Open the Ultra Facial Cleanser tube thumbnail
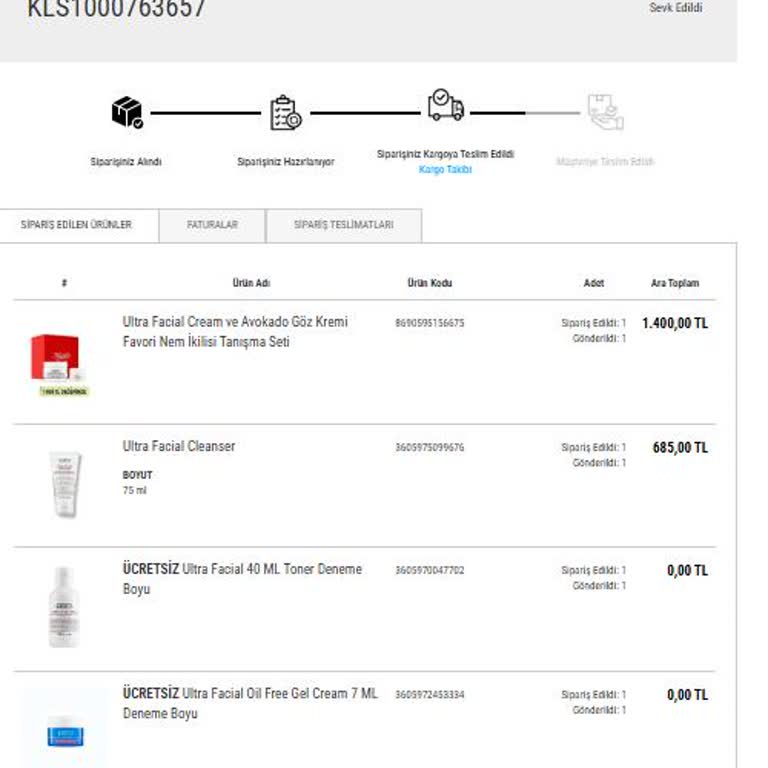The height and width of the screenshot is (768, 768). [x=64, y=484]
